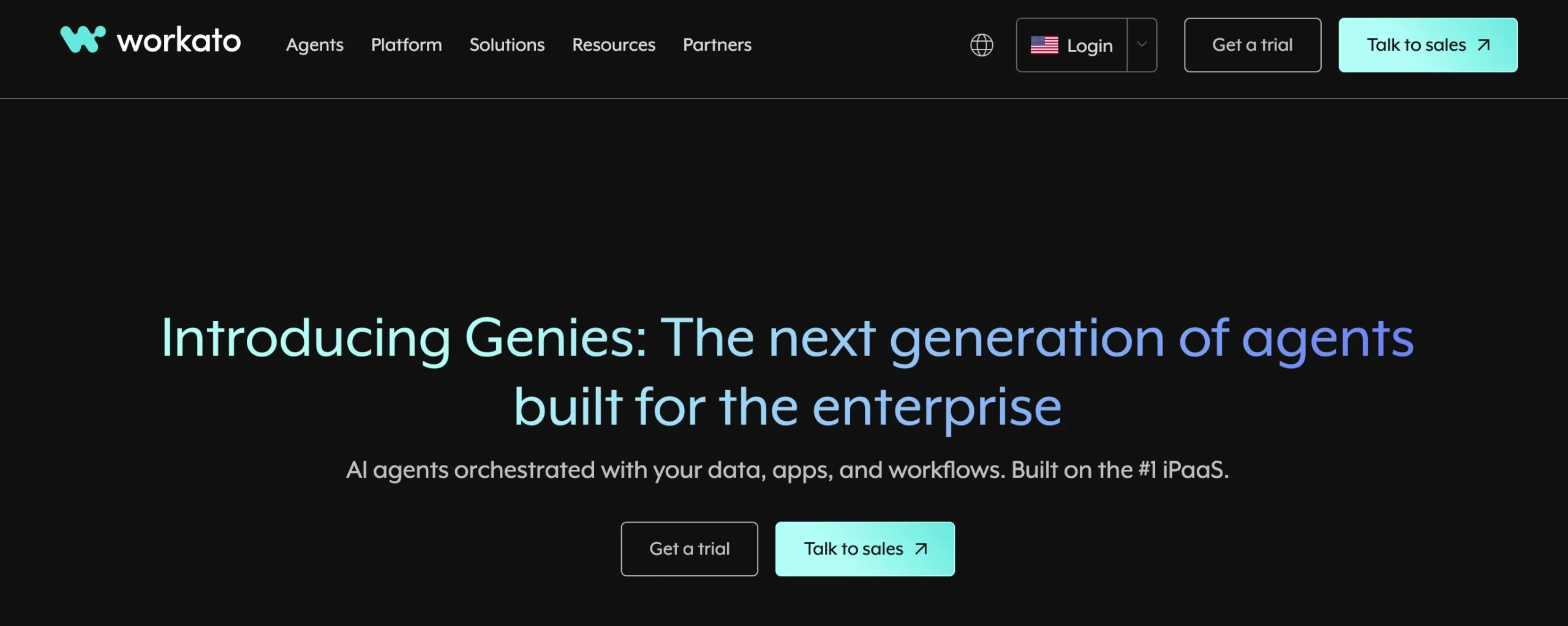The width and height of the screenshot is (1568, 626).
Task: Open the Platform navigation menu
Action: (x=406, y=45)
